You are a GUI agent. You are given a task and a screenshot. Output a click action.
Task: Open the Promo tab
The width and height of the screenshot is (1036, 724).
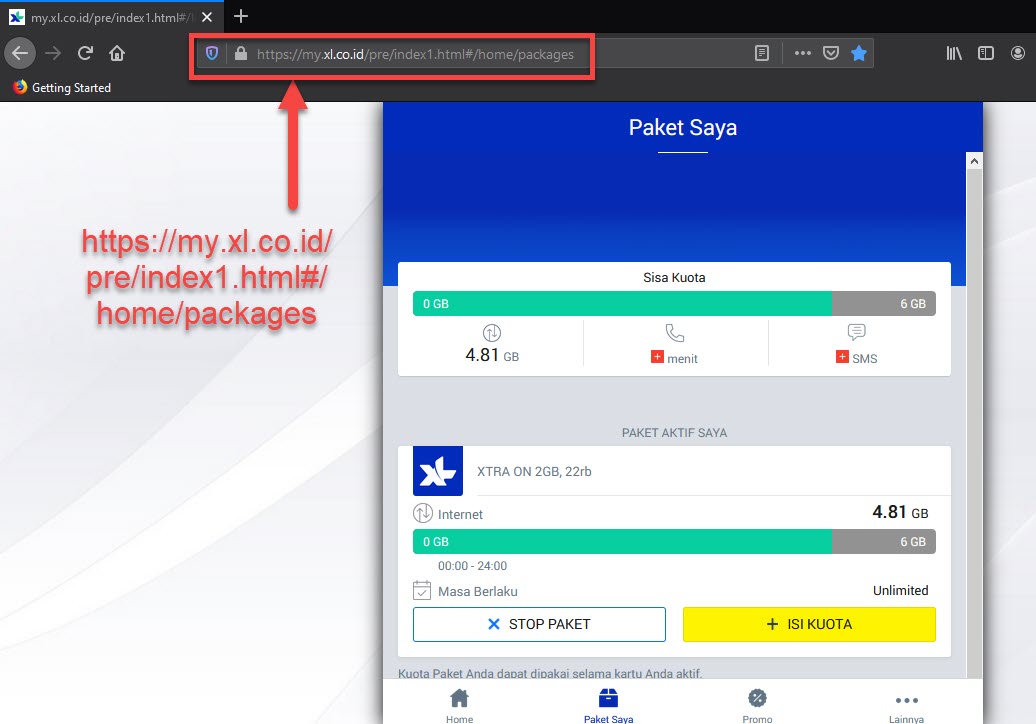[x=757, y=706]
